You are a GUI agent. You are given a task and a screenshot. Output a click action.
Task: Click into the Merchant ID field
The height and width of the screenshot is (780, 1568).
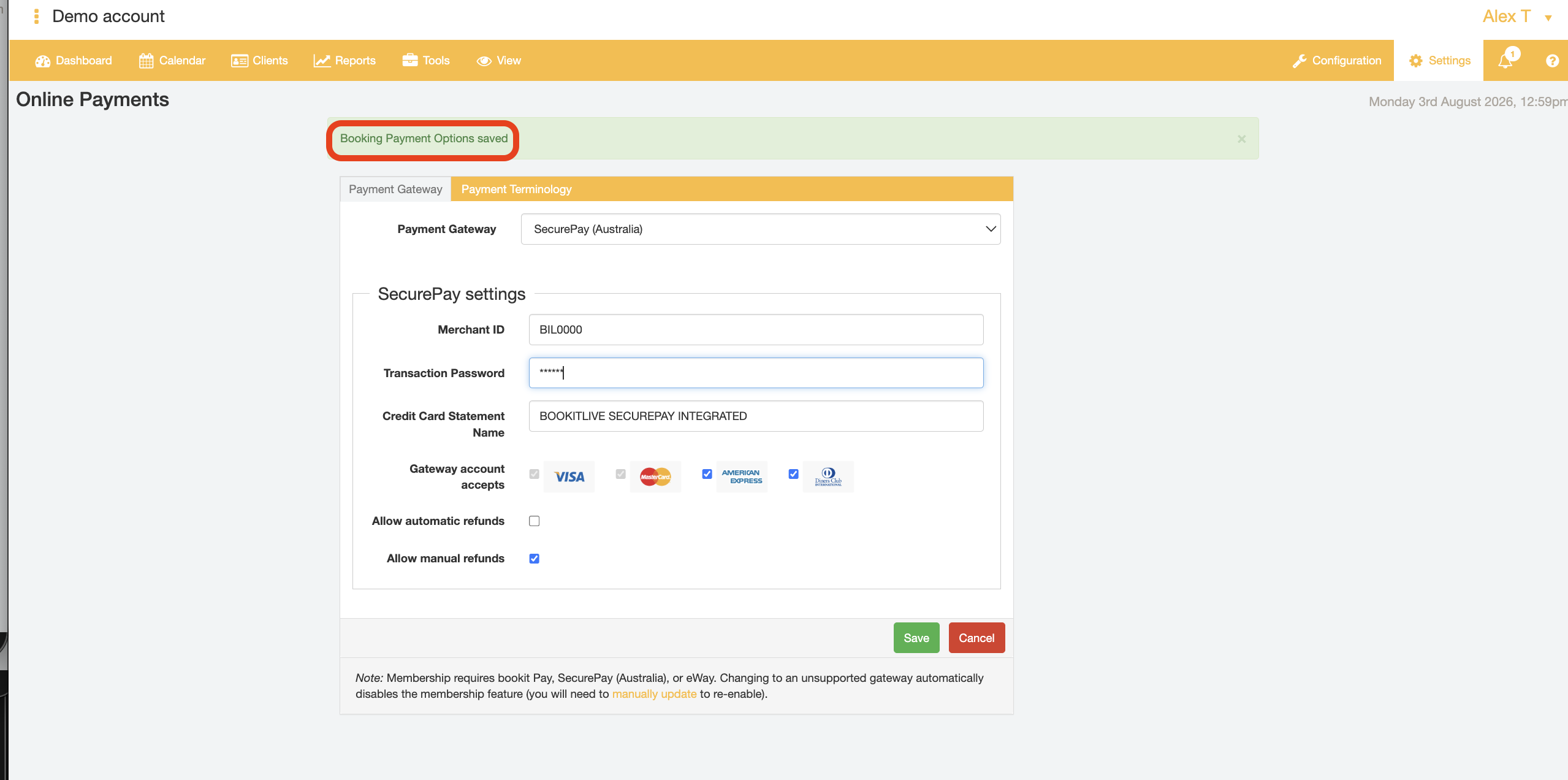[756, 330]
